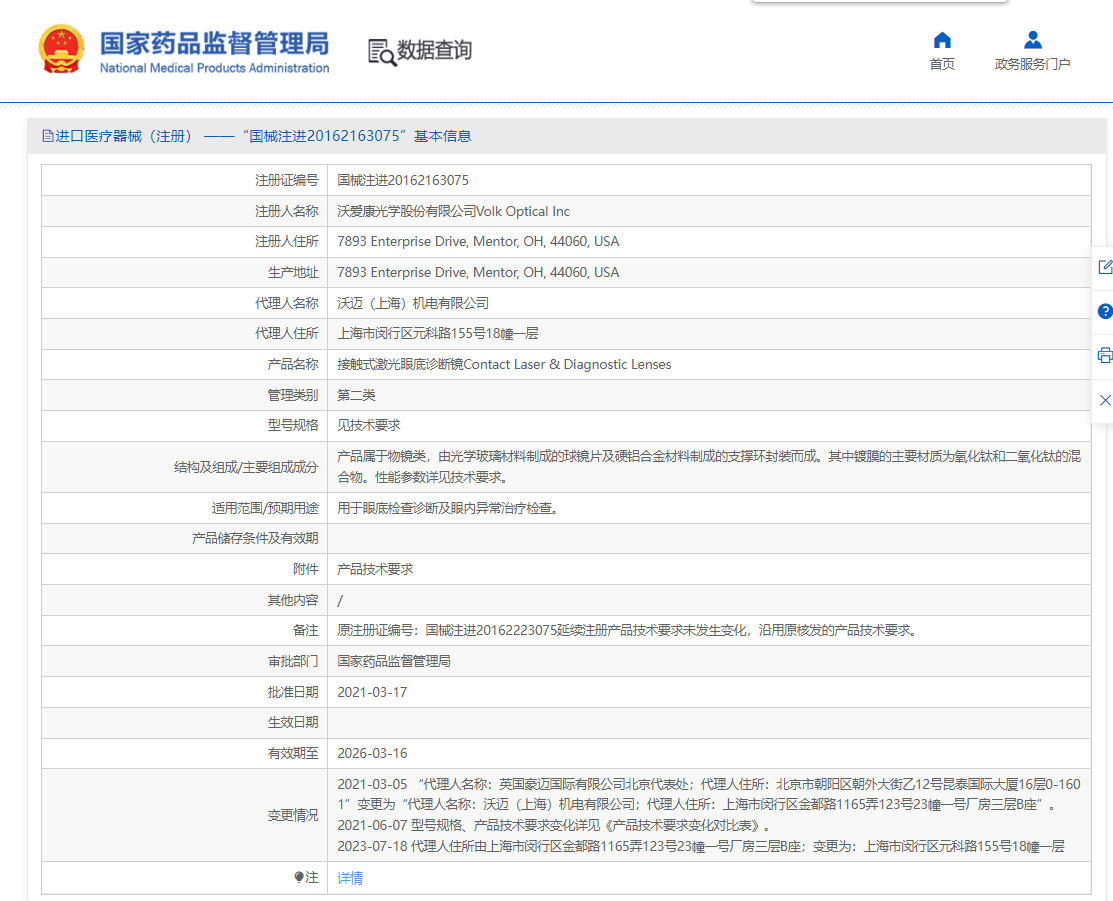This screenshot has height=901, width=1113.
Task: Click the 代理人住所 row label
Action: click(287, 333)
